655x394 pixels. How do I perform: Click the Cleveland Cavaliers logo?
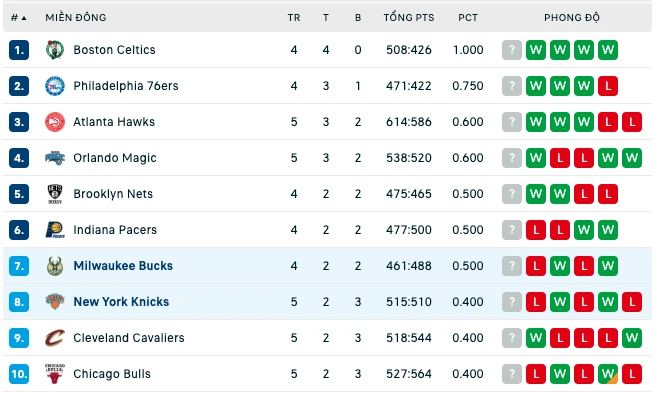coord(55,338)
